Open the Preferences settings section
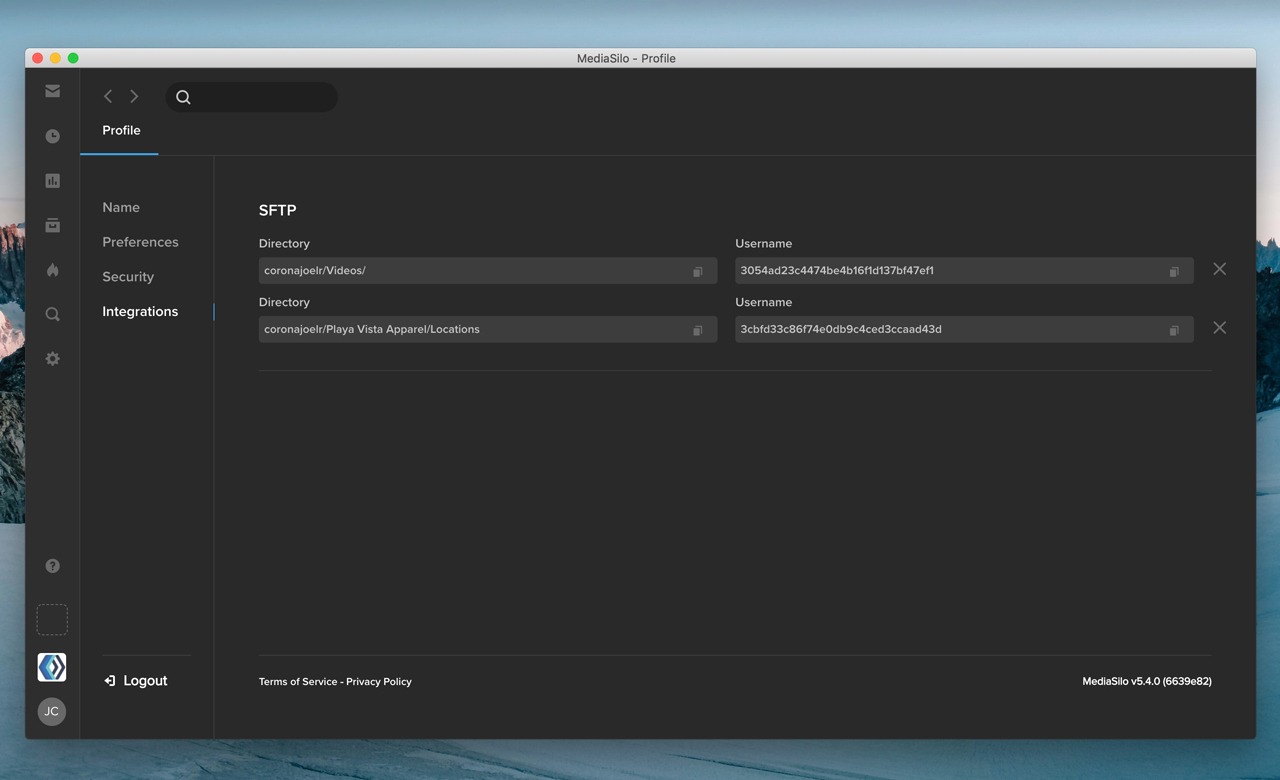This screenshot has height=780, width=1280. point(140,242)
